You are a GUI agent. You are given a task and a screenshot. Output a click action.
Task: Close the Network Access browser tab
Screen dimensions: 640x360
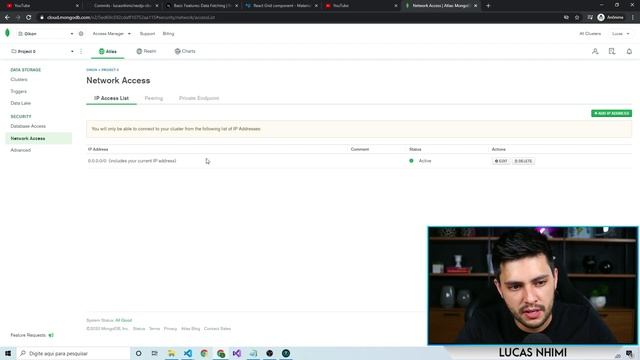point(476,6)
